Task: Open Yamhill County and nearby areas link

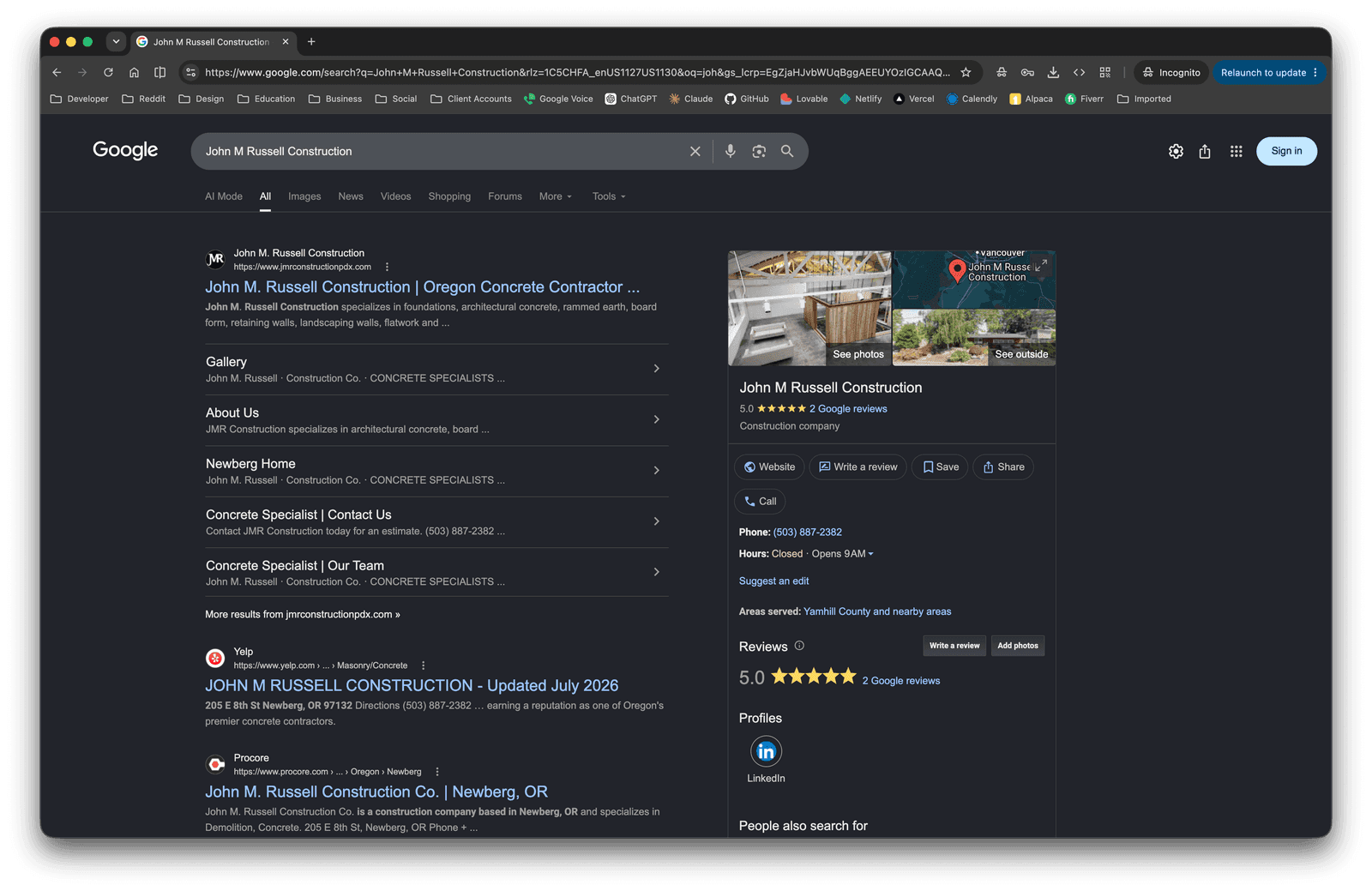Action: [x=877, y=612]
